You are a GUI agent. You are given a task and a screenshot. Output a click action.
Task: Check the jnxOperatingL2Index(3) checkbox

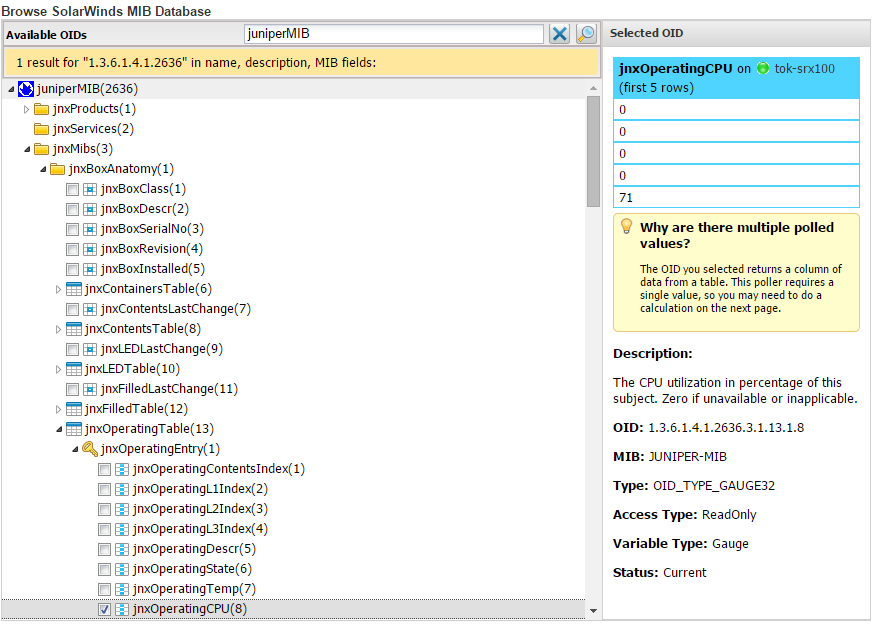click(x=104, y=509)
